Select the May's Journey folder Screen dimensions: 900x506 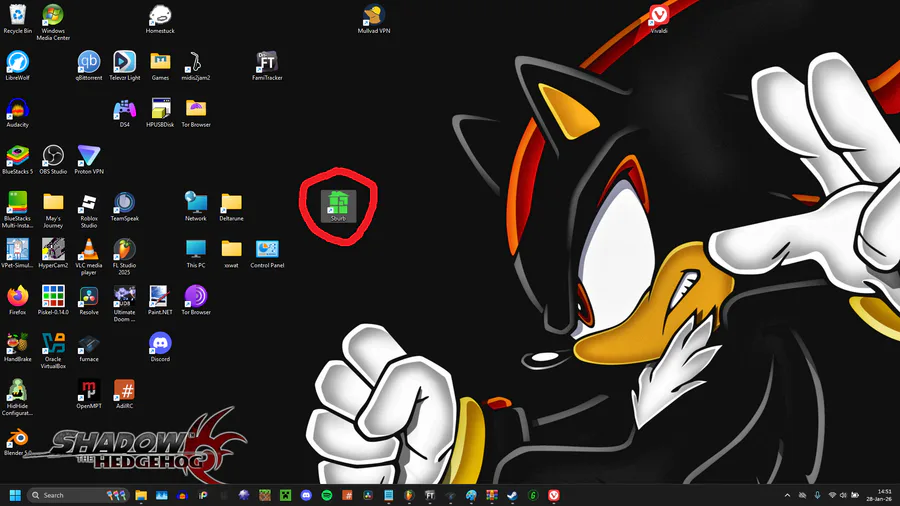53,210
